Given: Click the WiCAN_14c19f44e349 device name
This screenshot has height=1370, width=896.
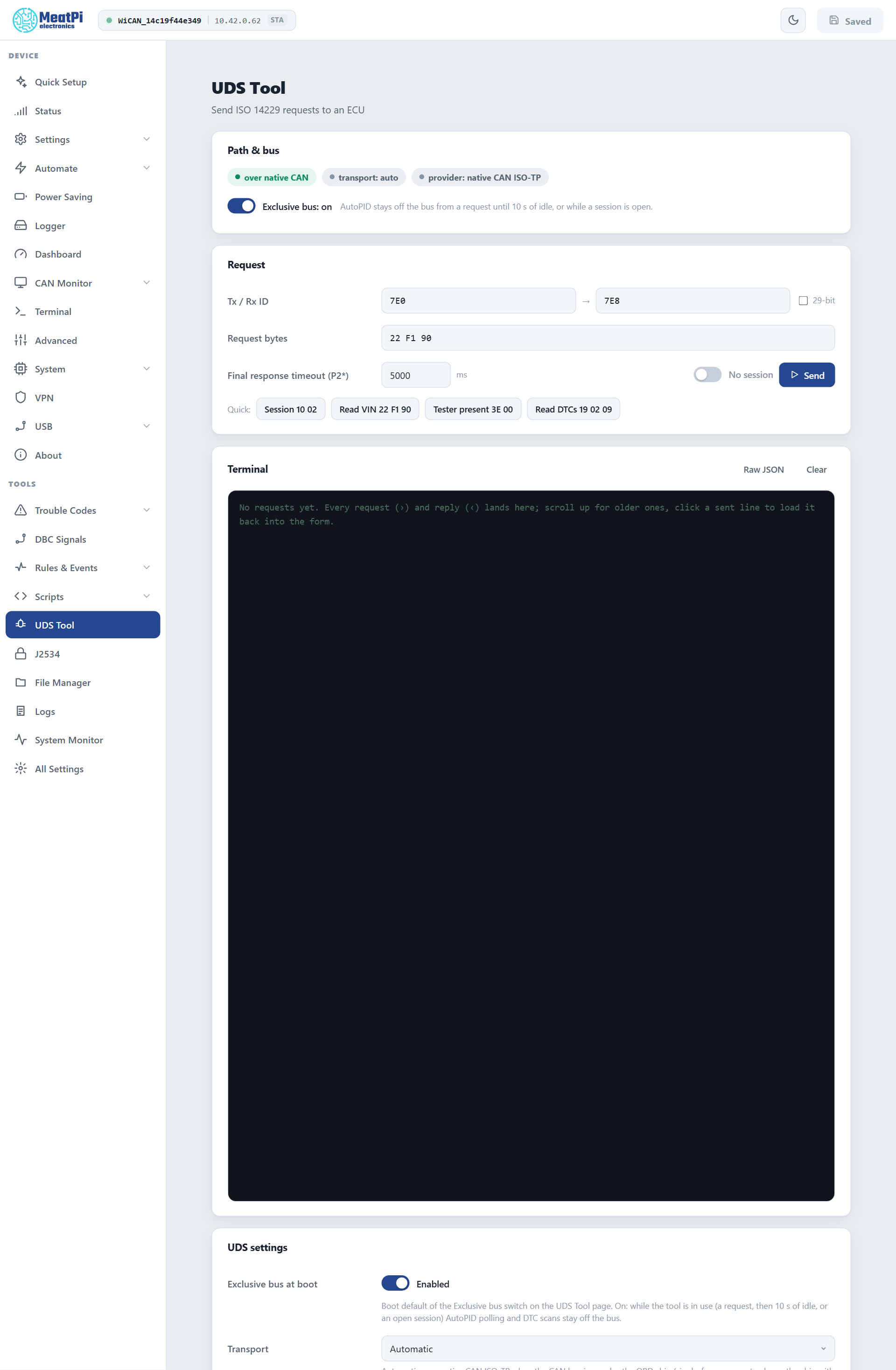Looking at the screenshot, I should click(x=160, y=21).
